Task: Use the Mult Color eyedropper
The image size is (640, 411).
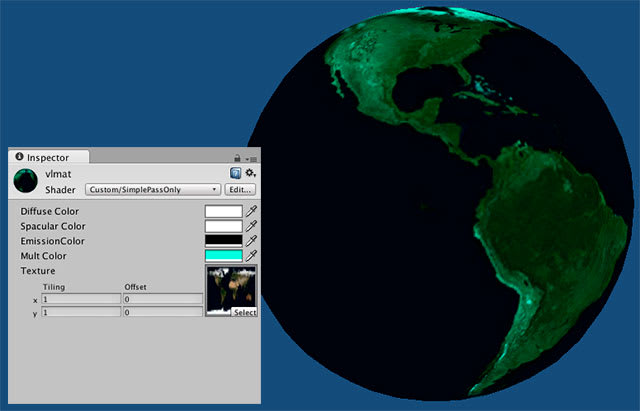Action: click(252, 256)
